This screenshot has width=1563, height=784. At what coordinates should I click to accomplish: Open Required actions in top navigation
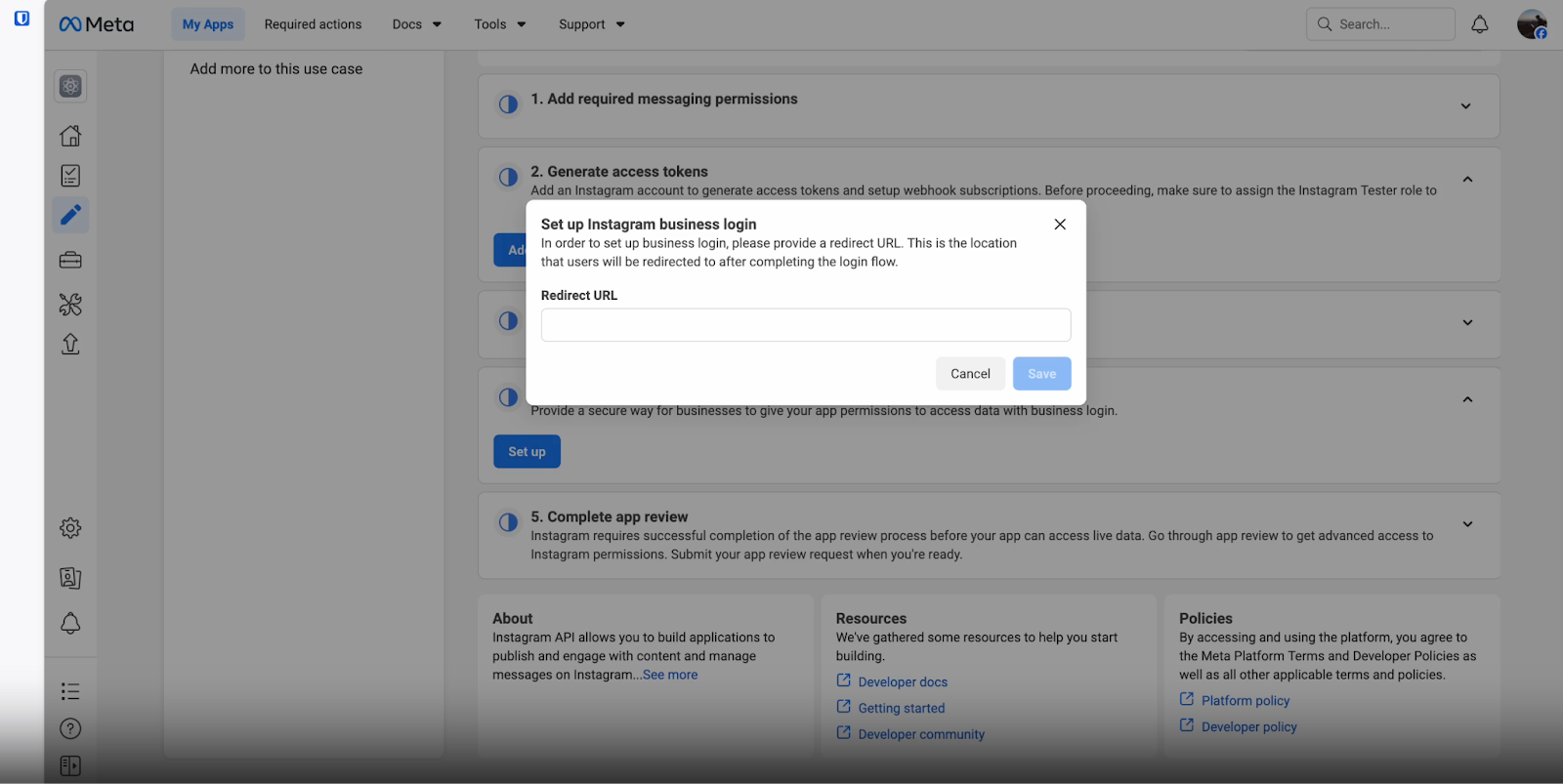click(313, 24)
